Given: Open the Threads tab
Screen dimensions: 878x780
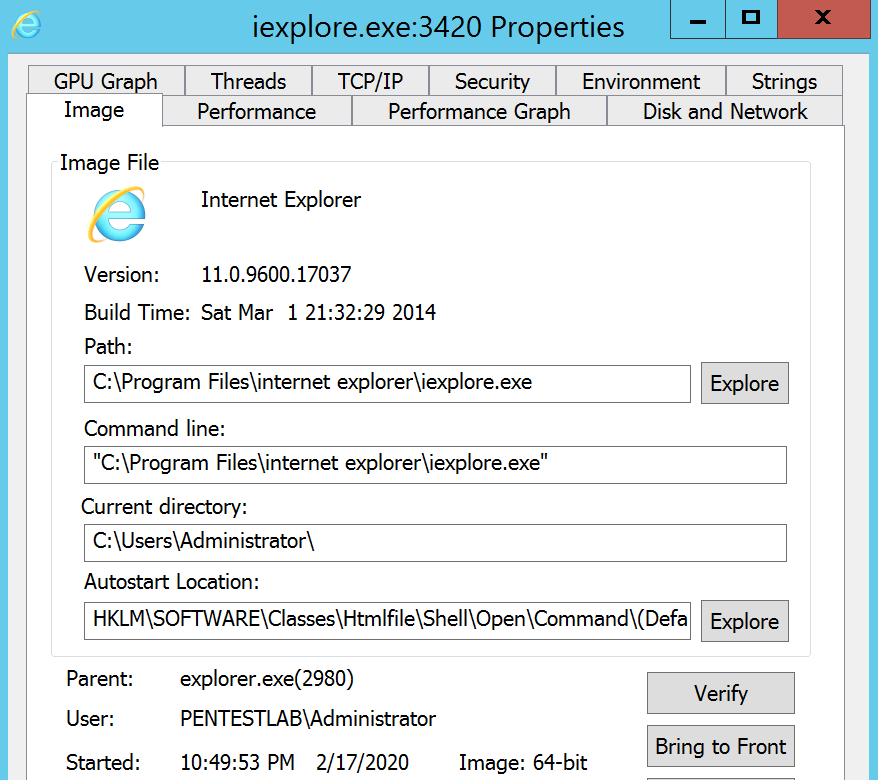Looking at the screenshot, I should [x=248, y=82].
